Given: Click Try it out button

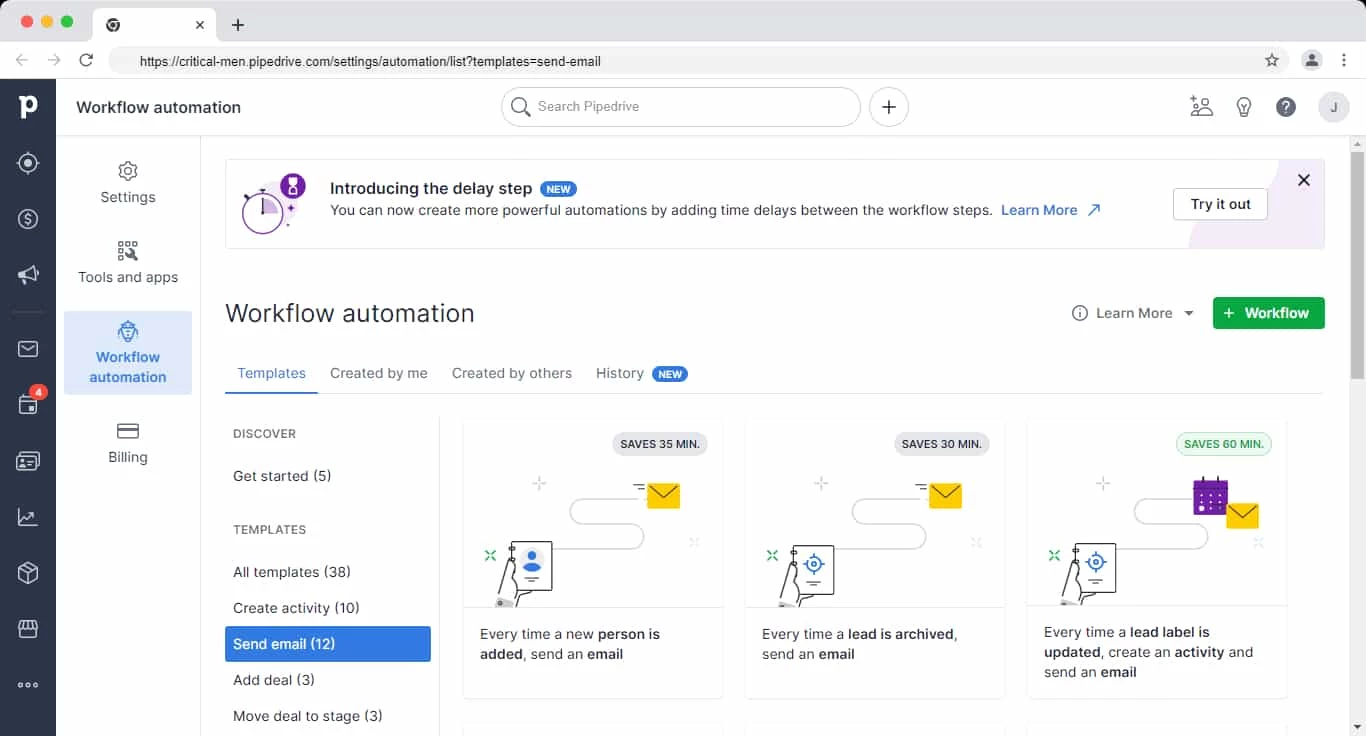Looking at the screenshot, I should pos(1220,204).
